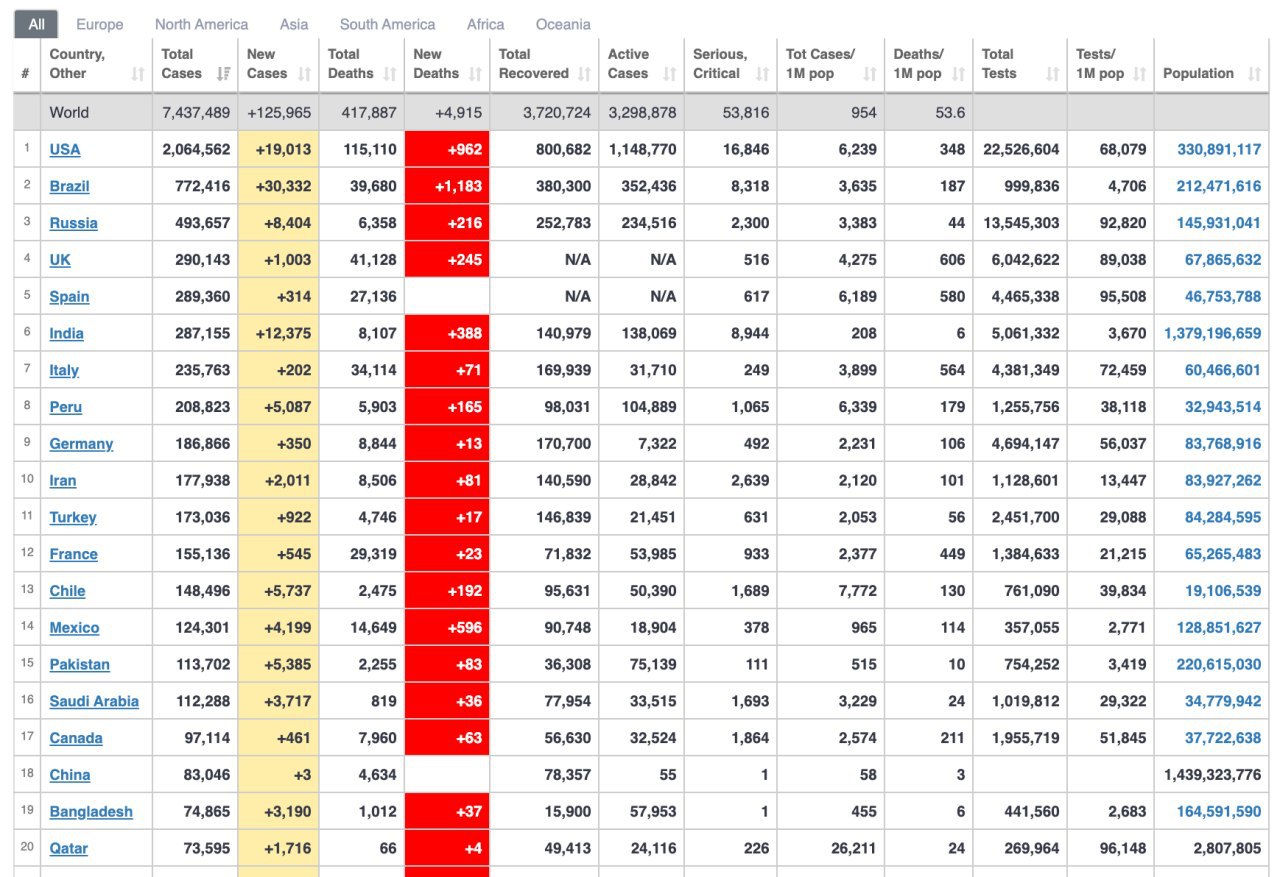Switch to the Asia tab
This screenshot has height=877, width=1280.
pyautogui.click(x=294, y=24)
